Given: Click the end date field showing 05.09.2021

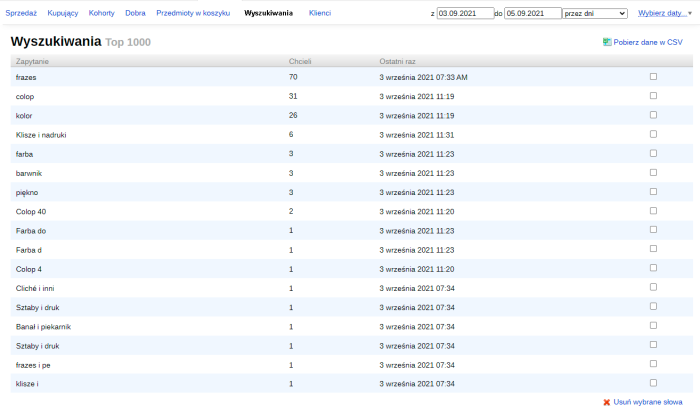Looking at the screenshot, I should point(532,14).
